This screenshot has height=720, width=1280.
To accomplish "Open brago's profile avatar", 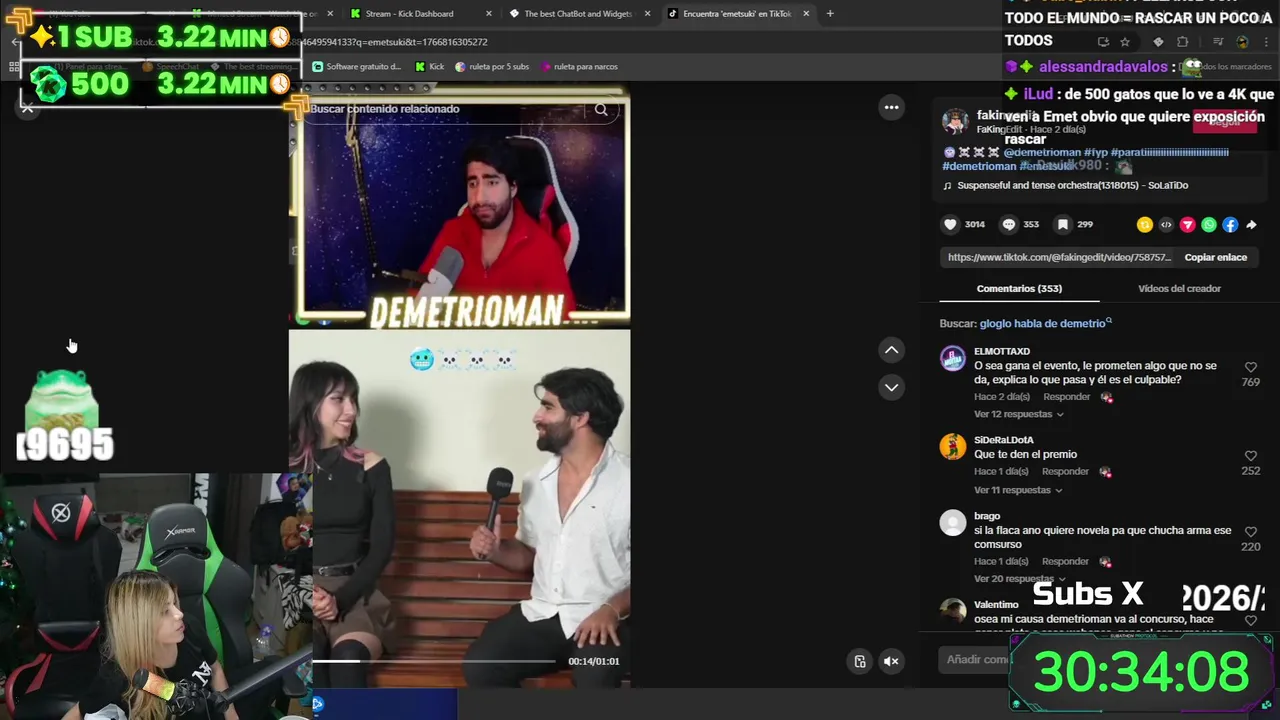I will (x=953, y=522).
